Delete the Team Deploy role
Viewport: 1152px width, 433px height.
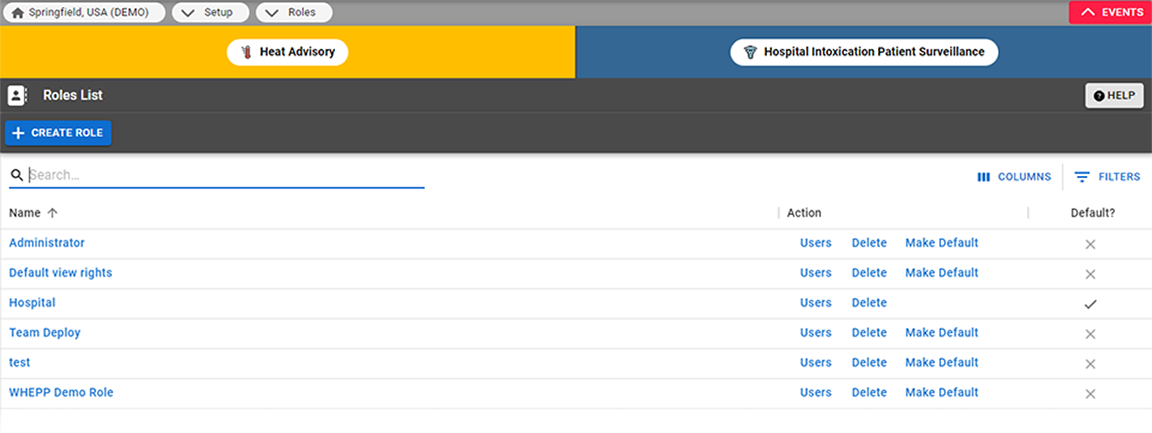click(x=869, y=333)
